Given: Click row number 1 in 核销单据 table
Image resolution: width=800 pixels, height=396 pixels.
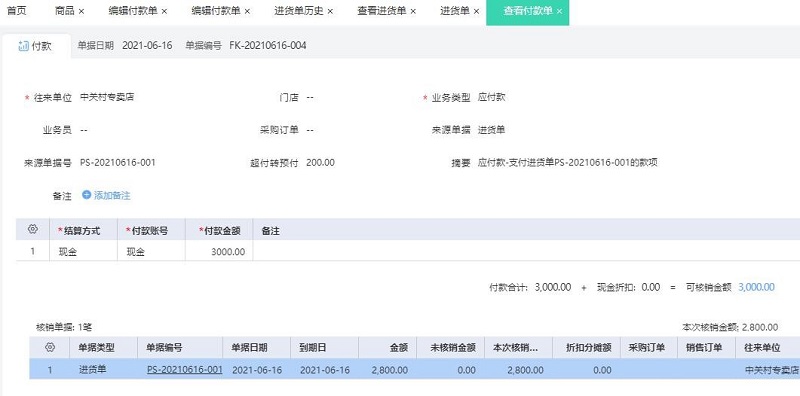Looking at the screenshot, I should pos(49,369).
